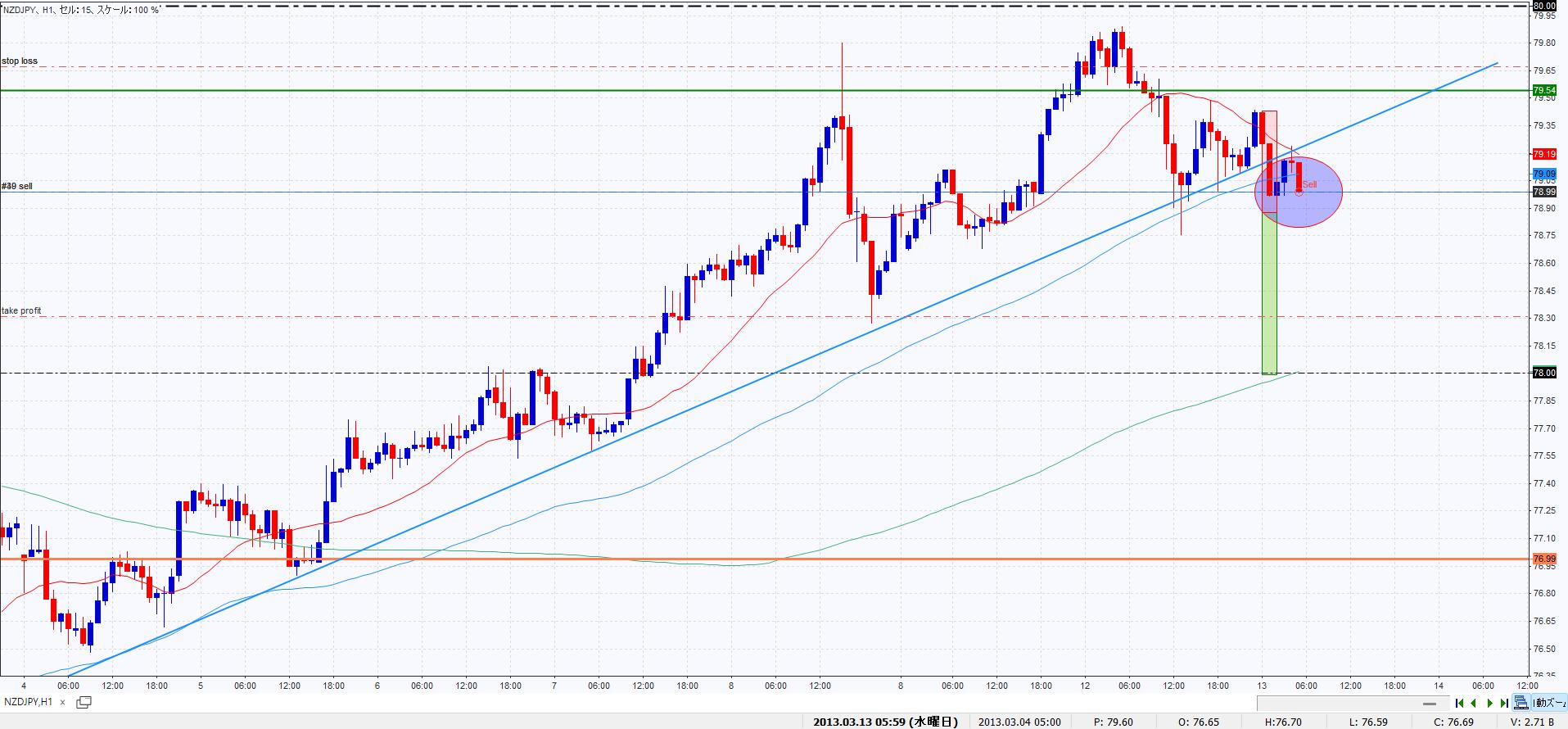Viewport: 1568px width, 729px height.
Task: Select the 78.00 price level label
Action: (1543, 373)
